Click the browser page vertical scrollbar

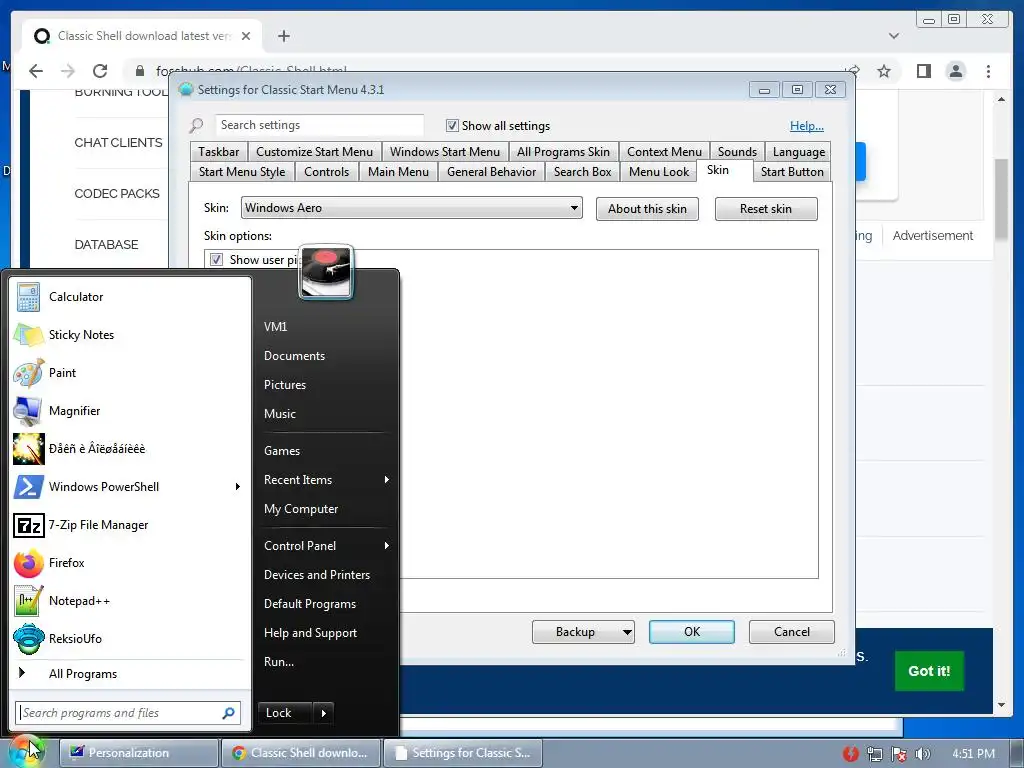click(1000, 199)
